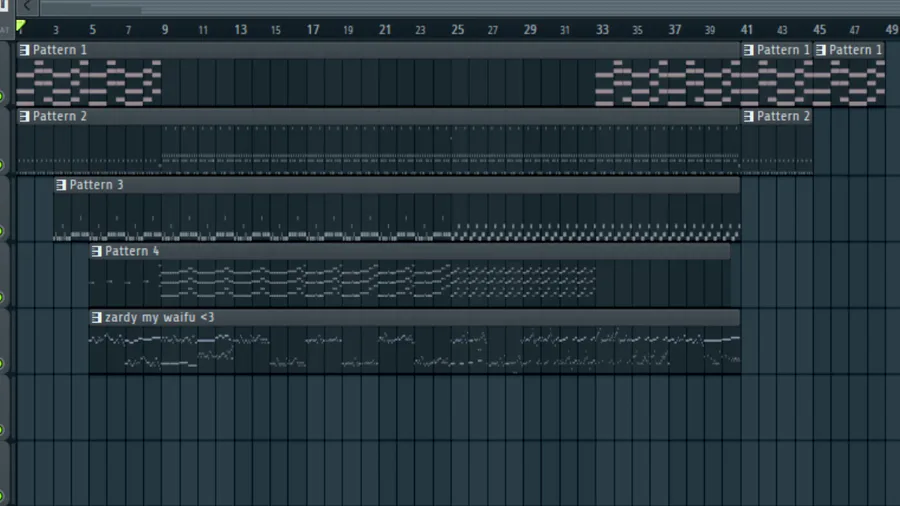Jump to bar 21 on the timeline ruler
The width and height of the screenshot is (900, 506).
coord(385,30)
